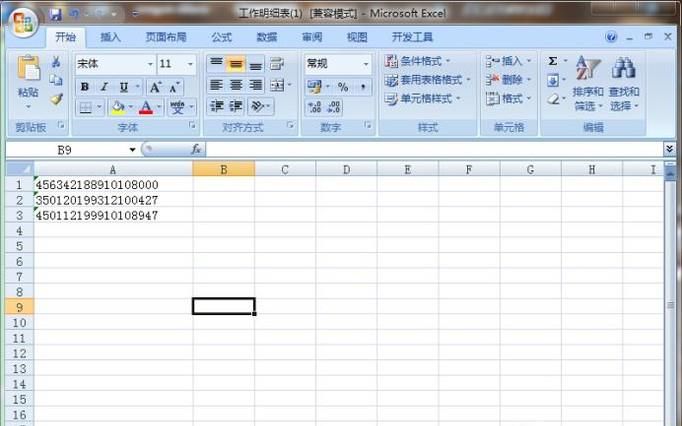
Task: Click the Select All corner button
Action: tap(20, 169)
